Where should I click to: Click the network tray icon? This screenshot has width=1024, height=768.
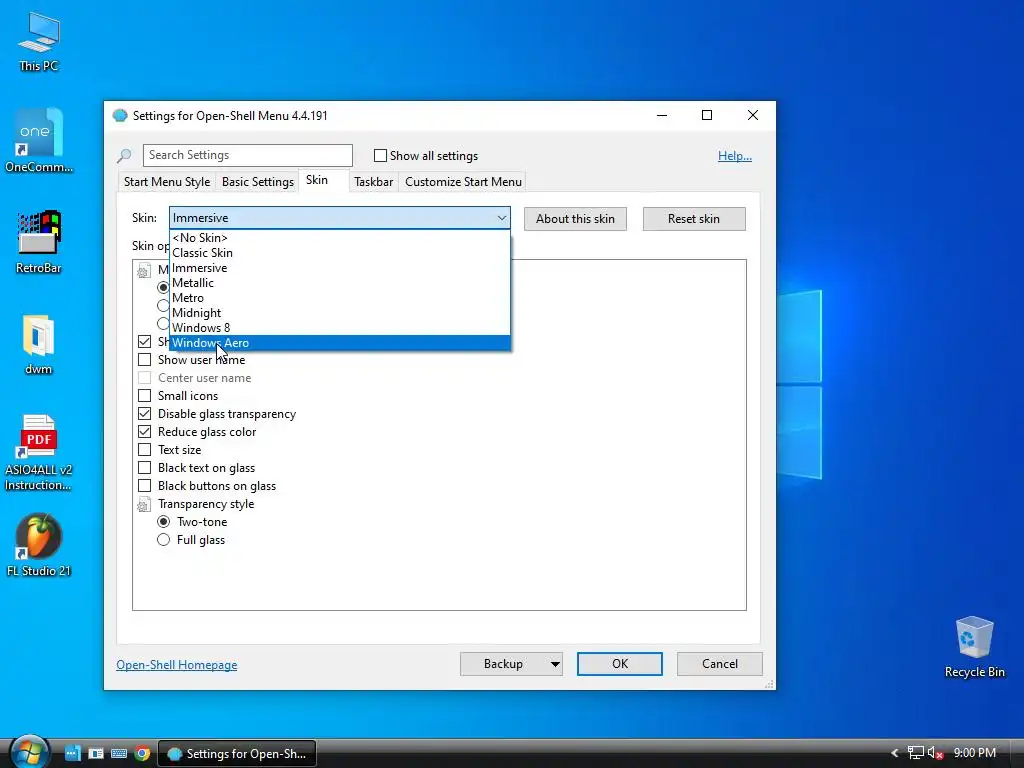click(x=916, y=753)
